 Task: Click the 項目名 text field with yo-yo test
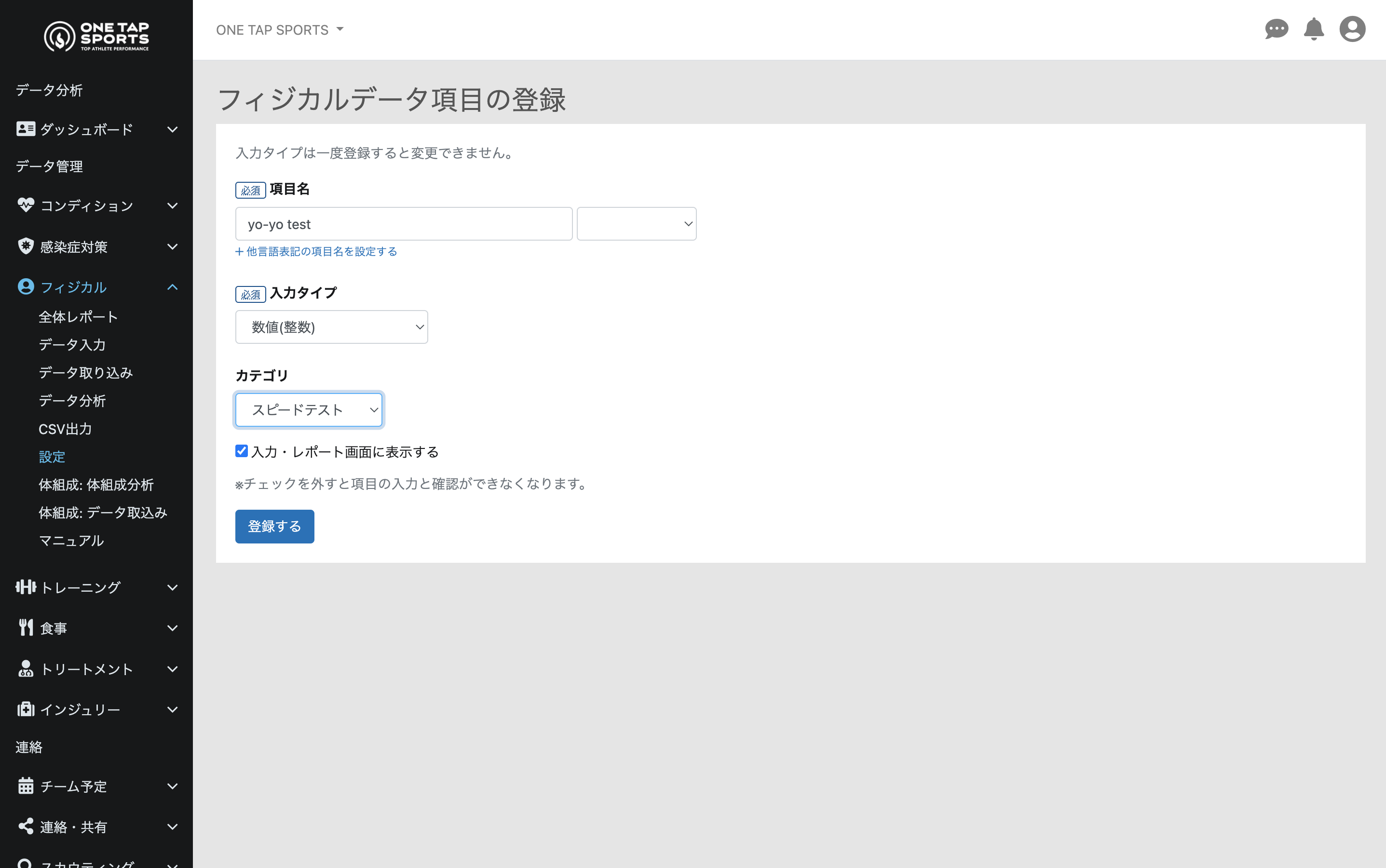pyautogui.click(x=404, y=224)
